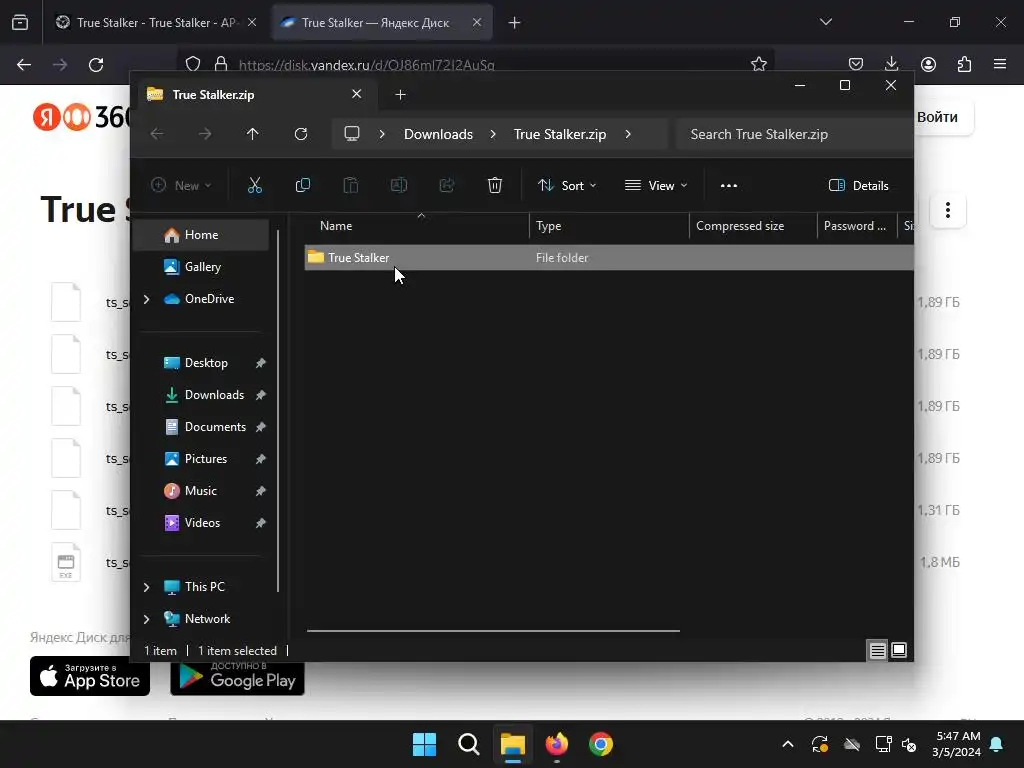The width and height of the screenshot is (1024, 768).
Task: Open Documents in the sidebar
Action: (x=215, y=426)
